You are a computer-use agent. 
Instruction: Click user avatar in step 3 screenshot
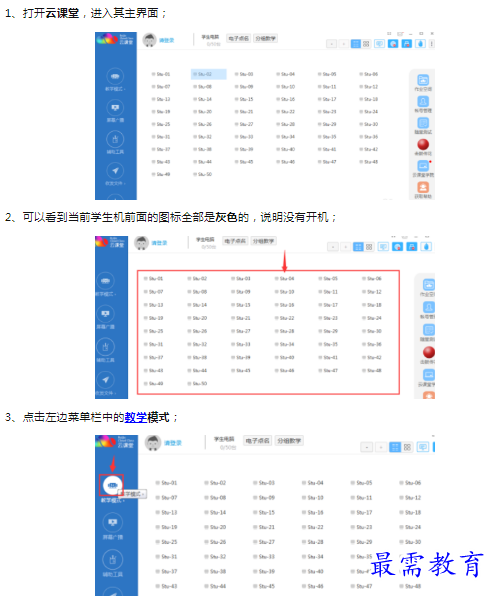click(153, 443)
